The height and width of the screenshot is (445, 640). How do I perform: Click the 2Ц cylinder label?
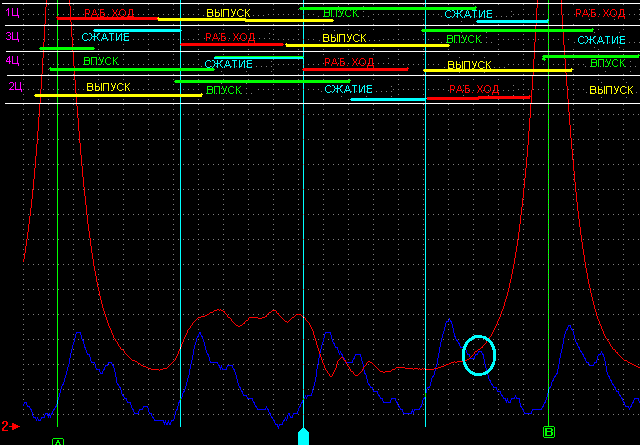(x=16, y=86)
